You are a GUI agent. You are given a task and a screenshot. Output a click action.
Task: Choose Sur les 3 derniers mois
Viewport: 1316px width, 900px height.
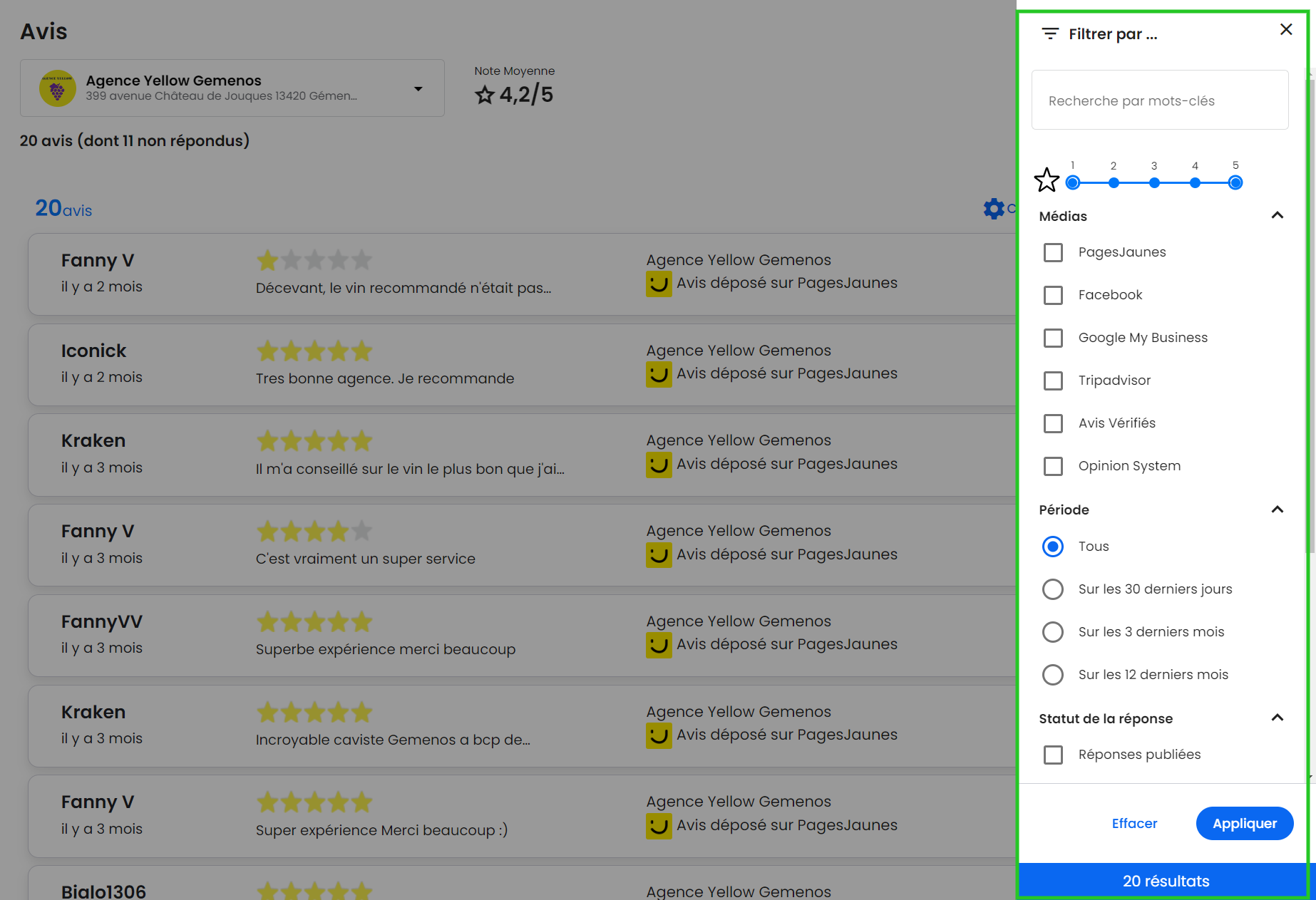1053,632
